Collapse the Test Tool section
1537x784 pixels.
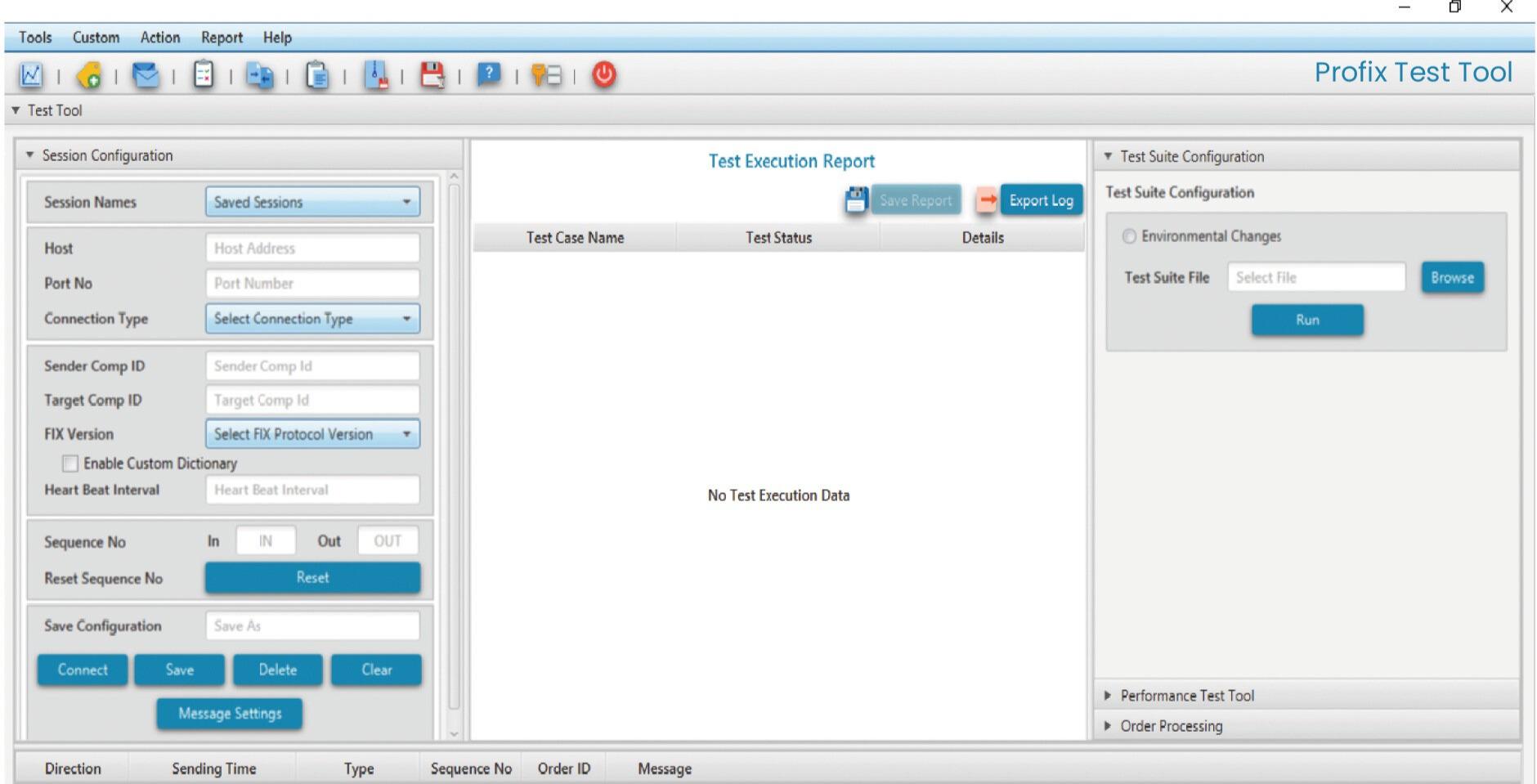tap(16, 110)
